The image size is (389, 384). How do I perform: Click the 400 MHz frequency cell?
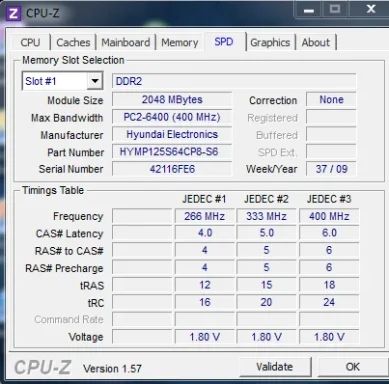click(329, 216)
